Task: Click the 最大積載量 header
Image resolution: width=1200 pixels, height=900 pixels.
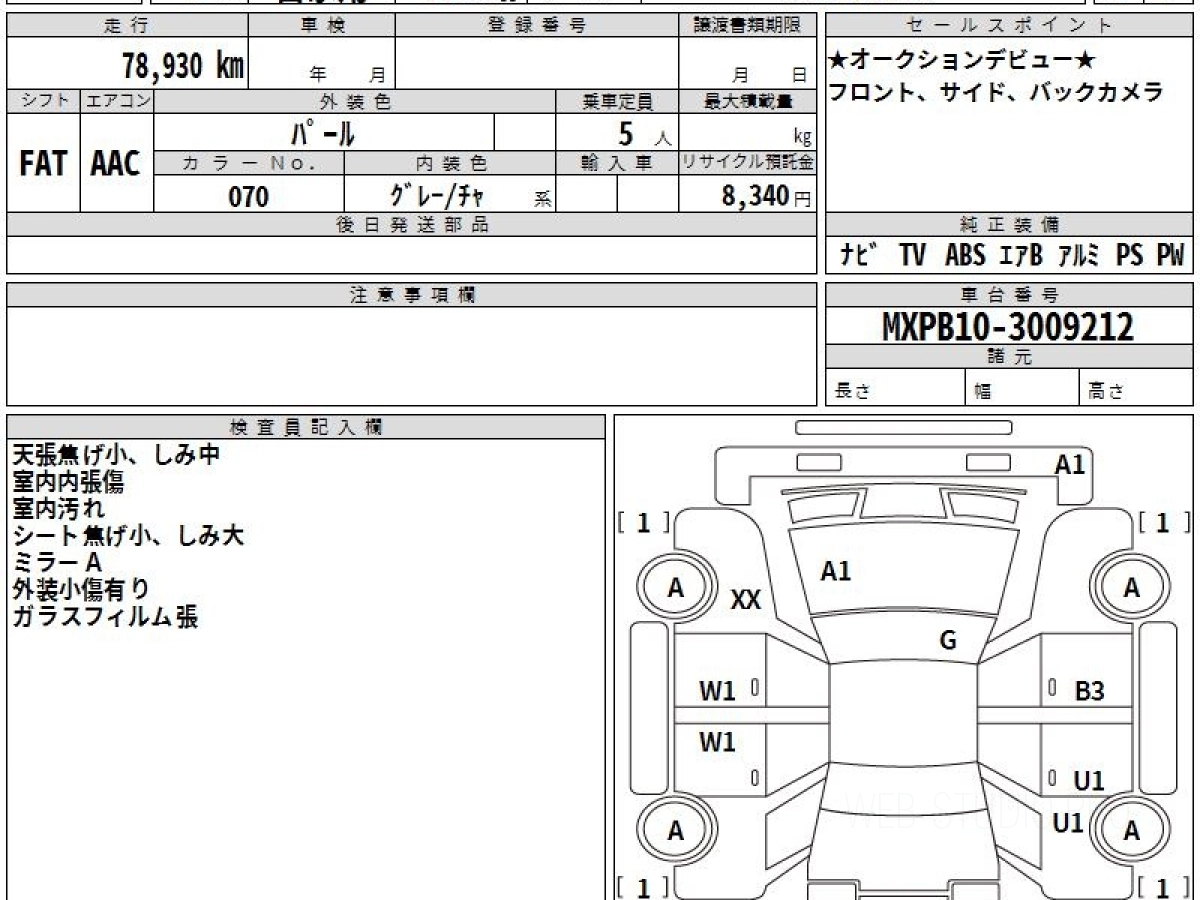Action: click(747, 101)
